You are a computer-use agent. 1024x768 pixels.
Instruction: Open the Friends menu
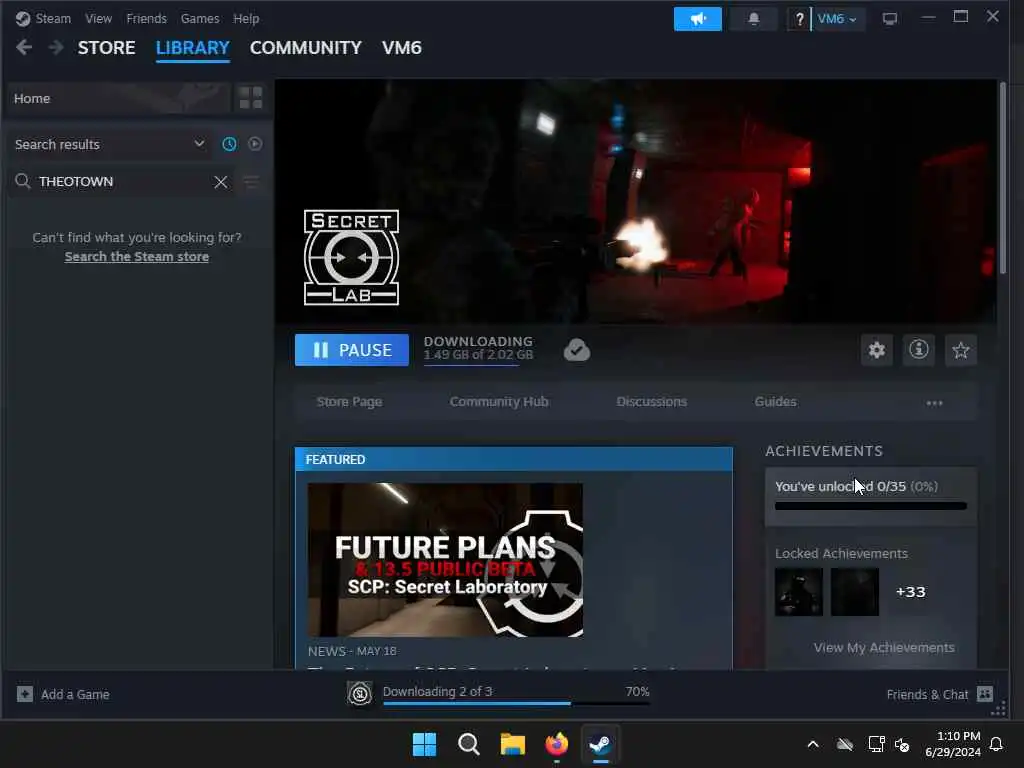(146, 18)
